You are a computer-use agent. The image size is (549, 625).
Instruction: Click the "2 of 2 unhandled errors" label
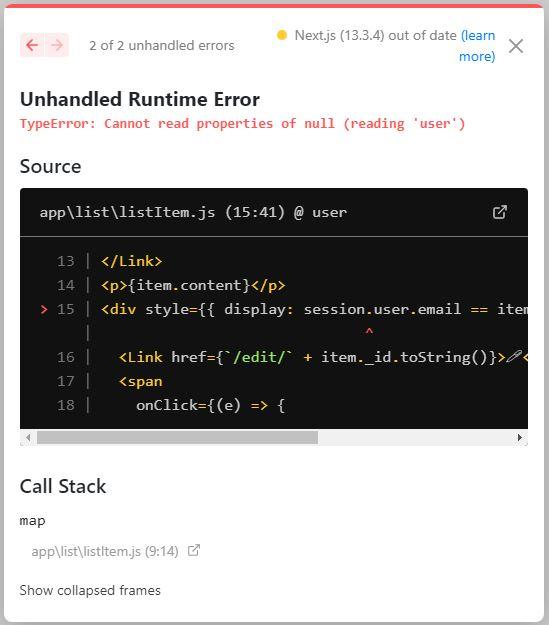pyautogui.click(x=162, y=45)
